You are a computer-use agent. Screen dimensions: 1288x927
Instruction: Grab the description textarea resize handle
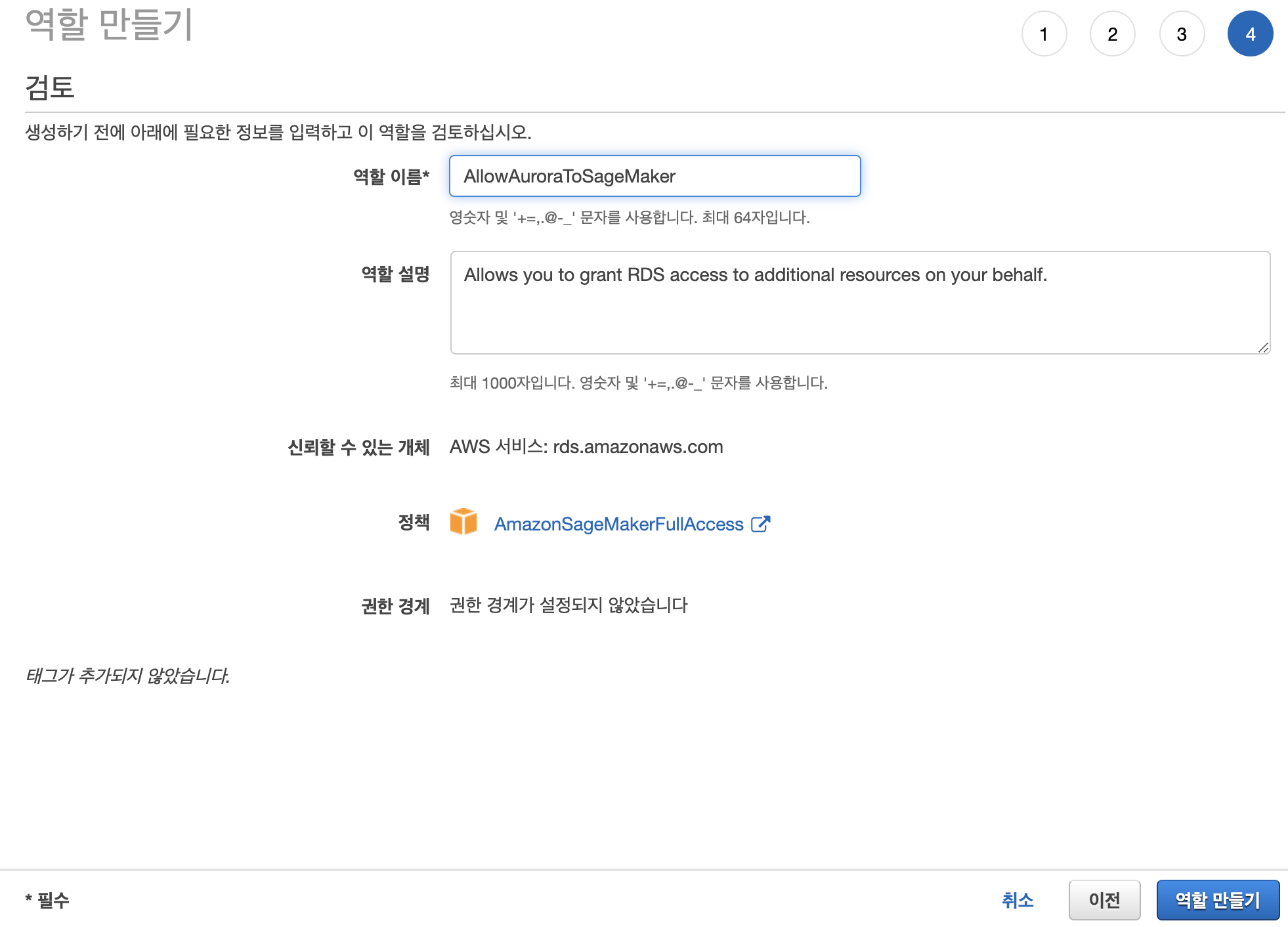pyautogui.click(x=1264, y=348)
